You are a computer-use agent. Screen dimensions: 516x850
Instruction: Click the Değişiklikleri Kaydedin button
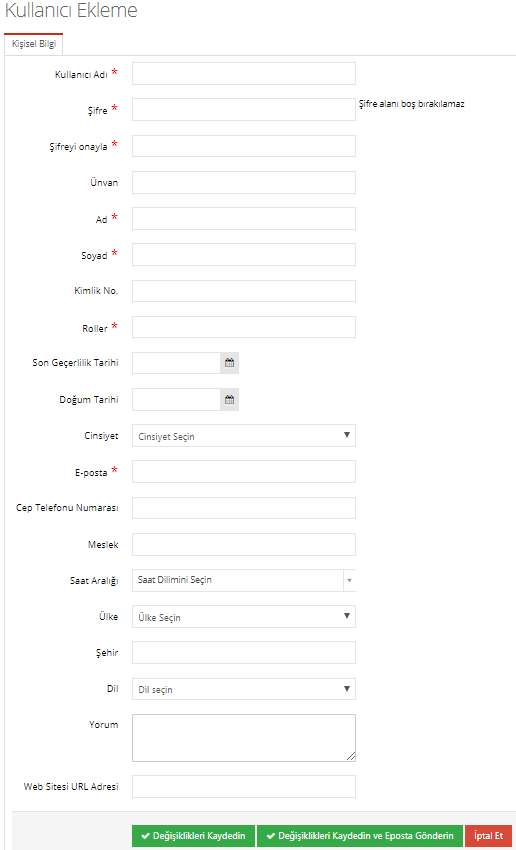pos(194,835)
